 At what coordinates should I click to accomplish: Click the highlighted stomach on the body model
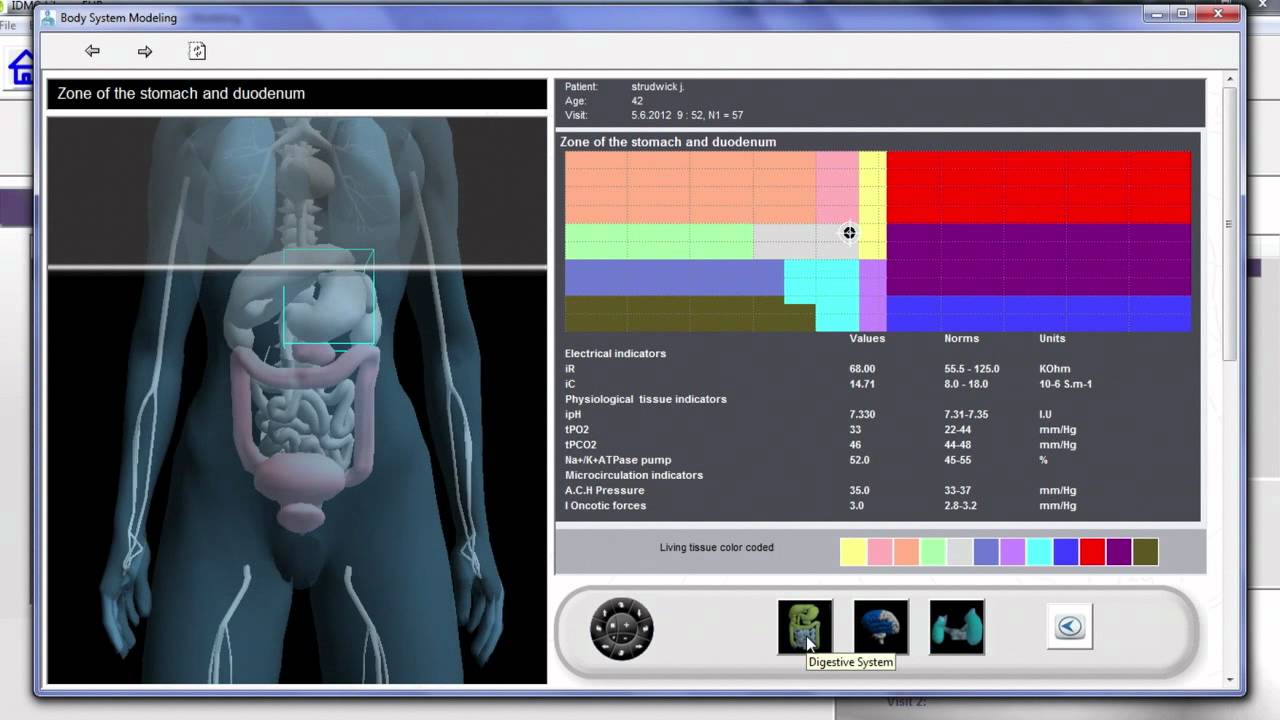(x=330, y=300)
